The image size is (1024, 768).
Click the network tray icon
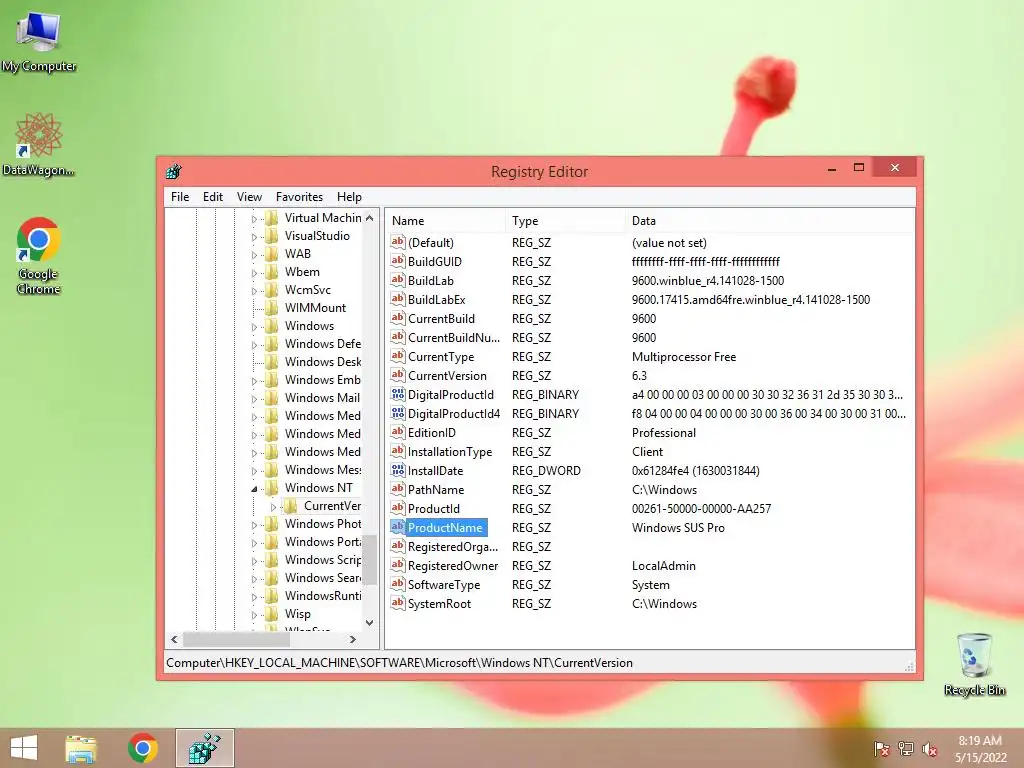906,749
